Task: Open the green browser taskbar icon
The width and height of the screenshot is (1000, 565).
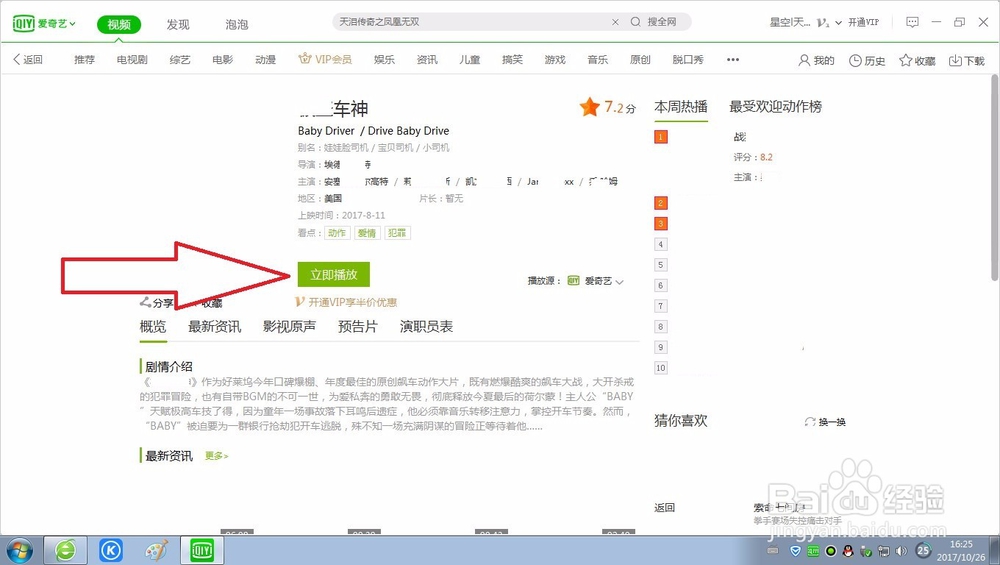Action: click(65, 550)
